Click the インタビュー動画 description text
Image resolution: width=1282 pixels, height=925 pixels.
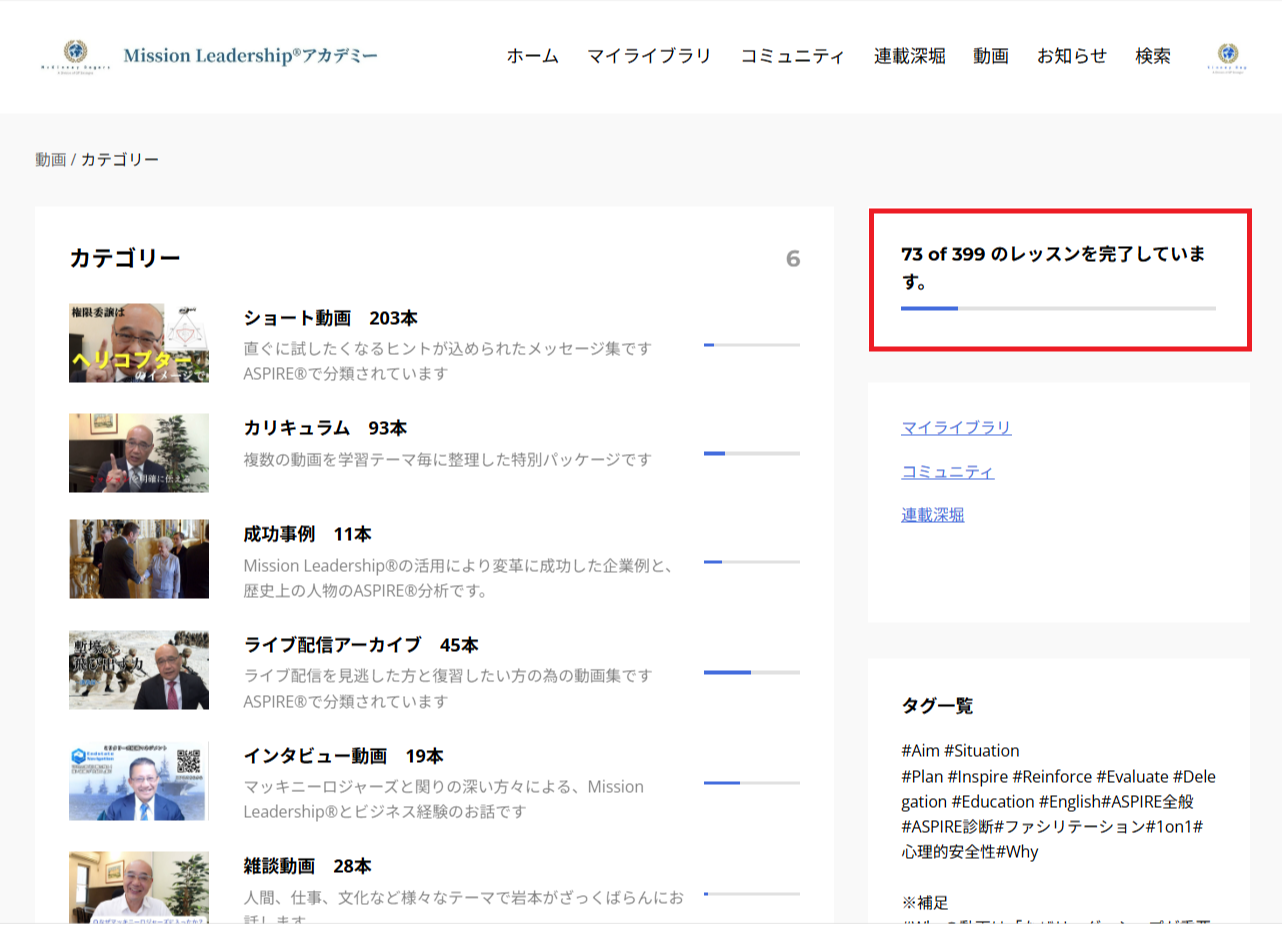coord(444,799)
